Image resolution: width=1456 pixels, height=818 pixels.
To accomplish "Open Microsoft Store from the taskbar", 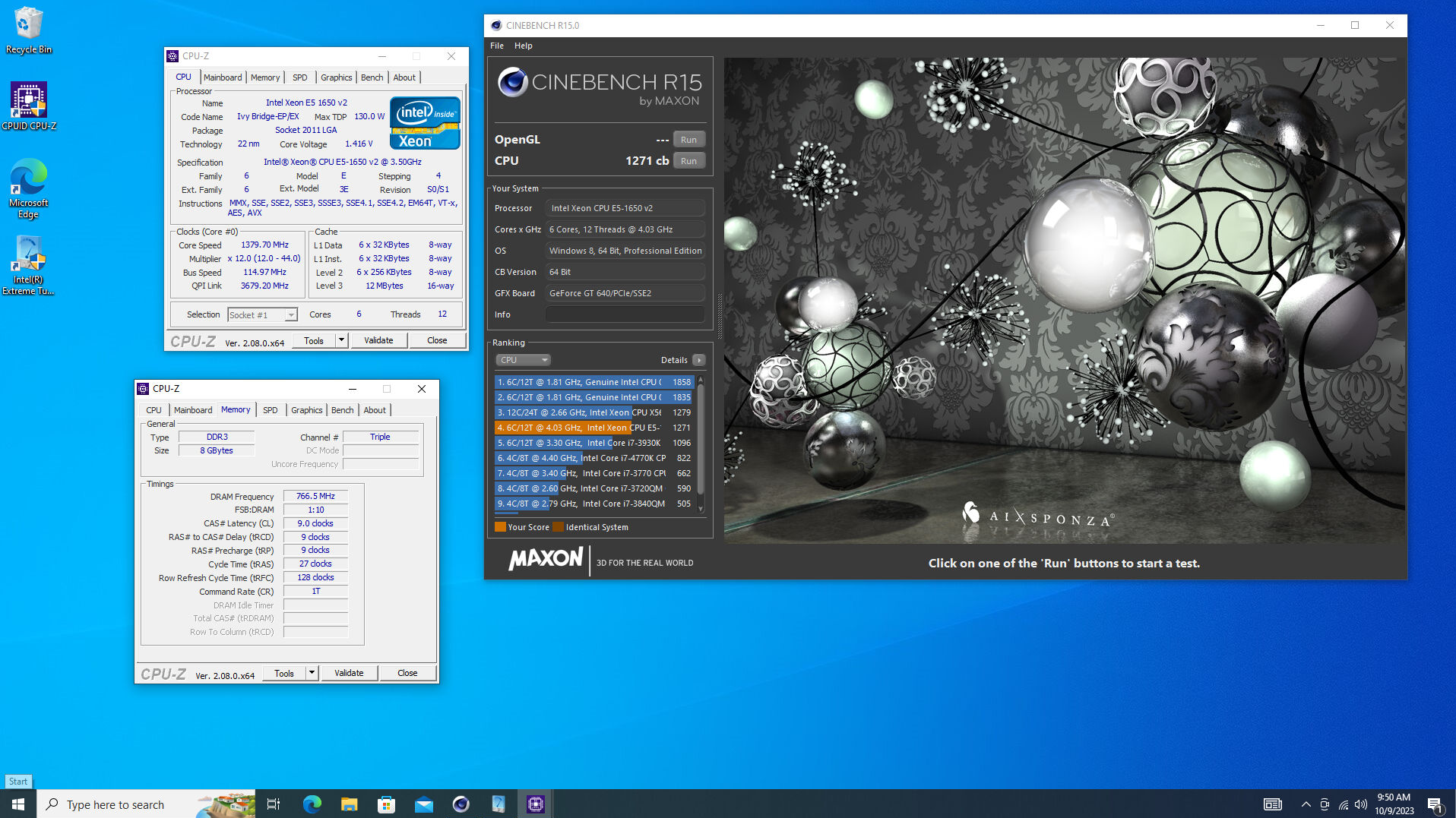I will (386, 804).
